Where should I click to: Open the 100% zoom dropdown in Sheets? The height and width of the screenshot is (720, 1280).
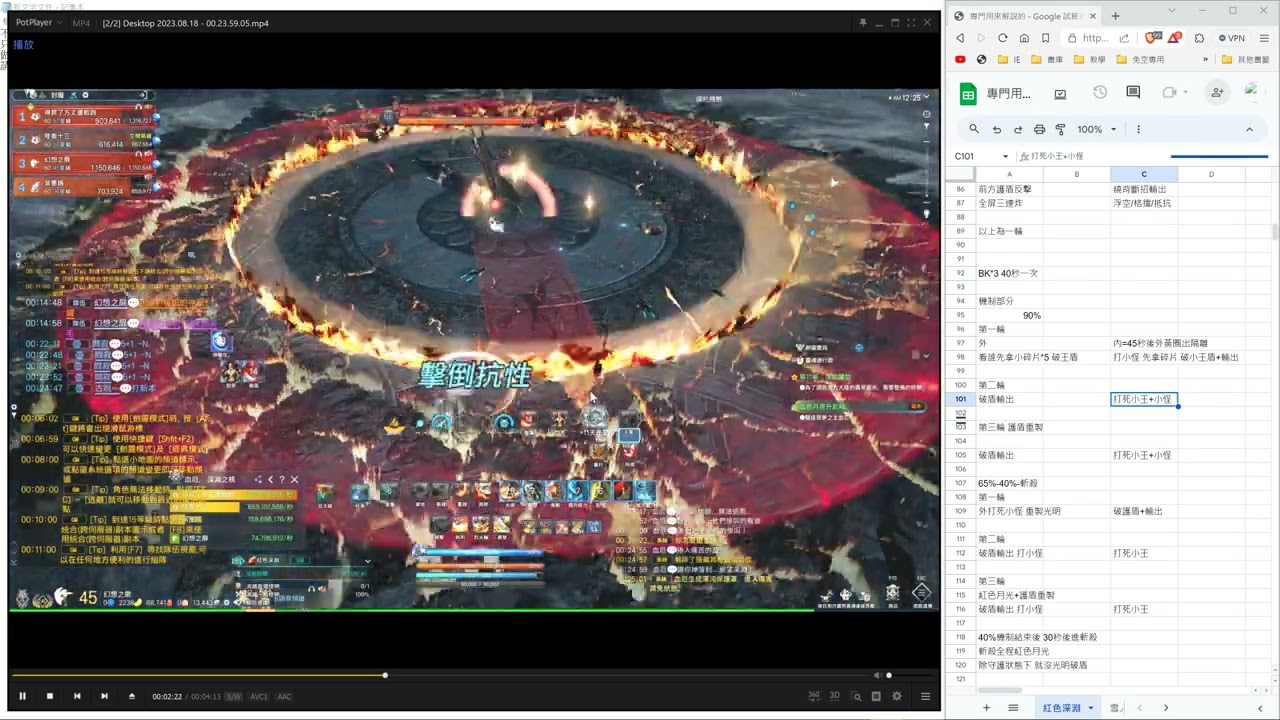[1096, 130]
